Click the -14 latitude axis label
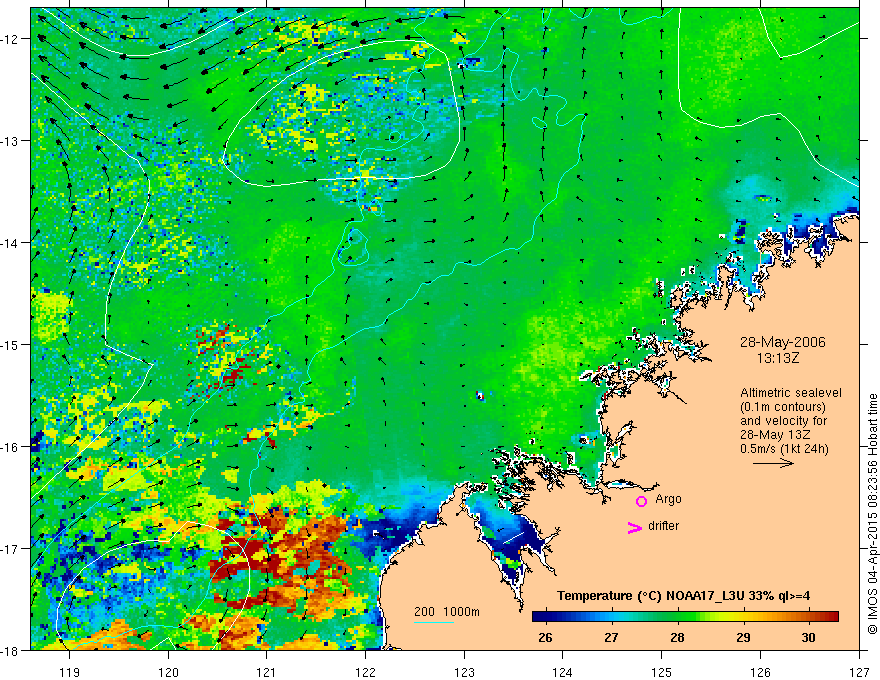Screen dimensions: 880x680 tap(10, 243)
